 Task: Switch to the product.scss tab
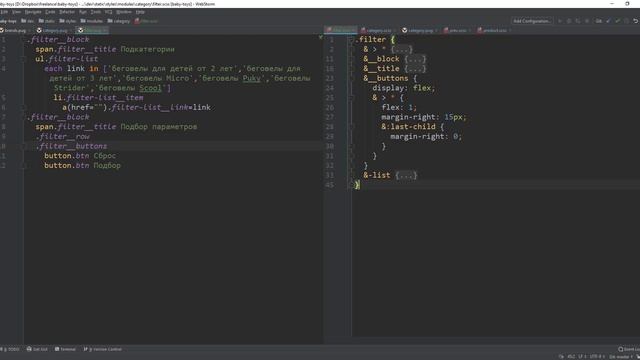coord(494,30)
